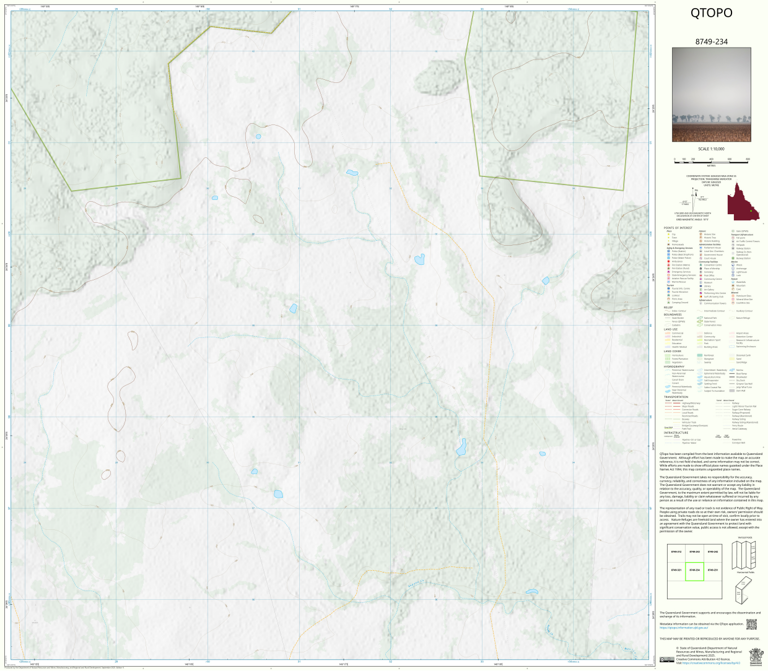Click the TRANSPORTATION legend heading

pyautogui.click(x=676, y=397)
